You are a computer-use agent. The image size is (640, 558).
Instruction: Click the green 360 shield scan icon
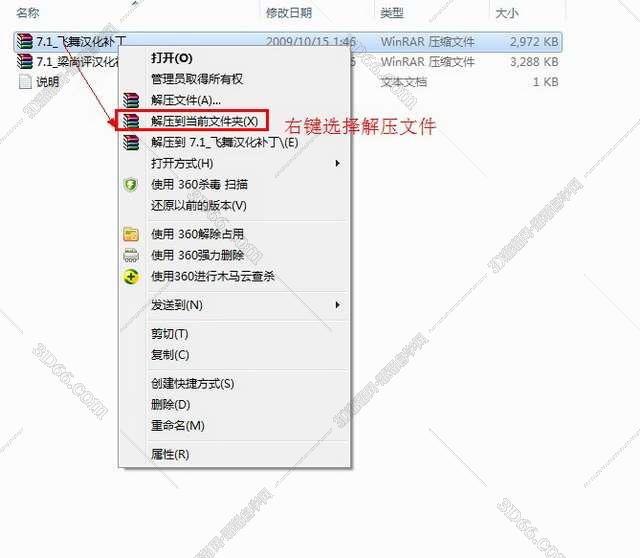tap(131, 185)
